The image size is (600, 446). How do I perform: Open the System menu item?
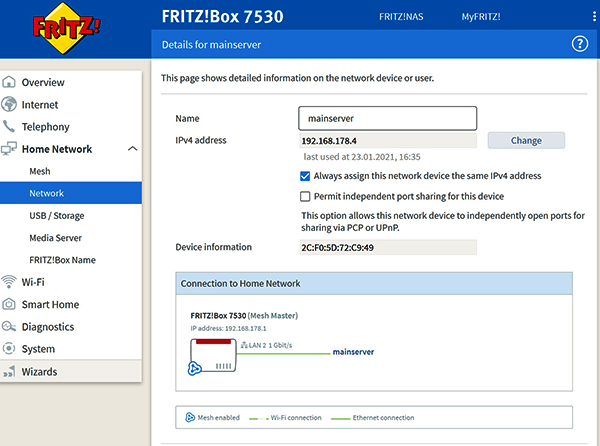(71, 348)
